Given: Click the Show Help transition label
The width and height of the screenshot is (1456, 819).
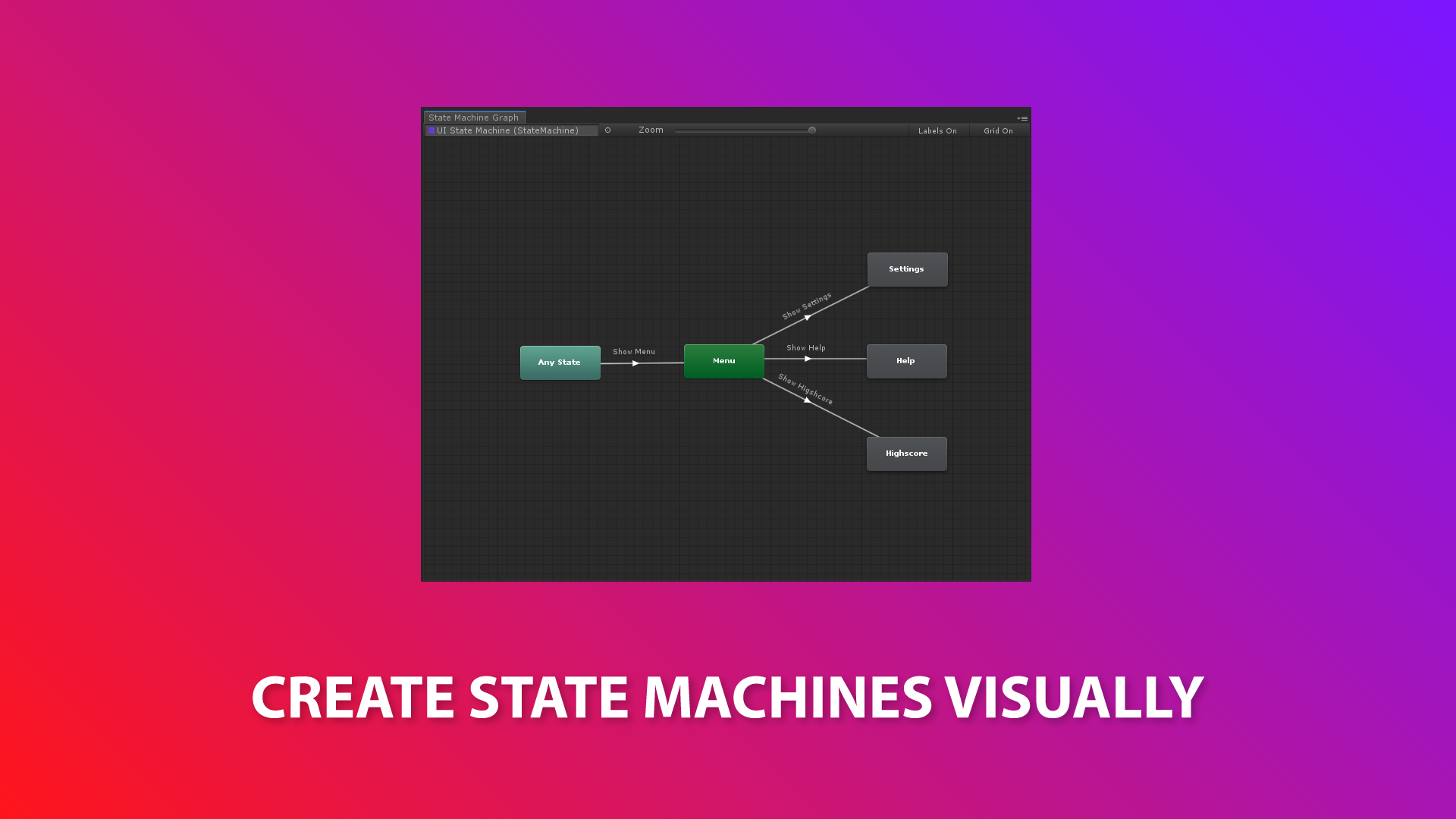Looking at the screenshot, I should 805,348.
